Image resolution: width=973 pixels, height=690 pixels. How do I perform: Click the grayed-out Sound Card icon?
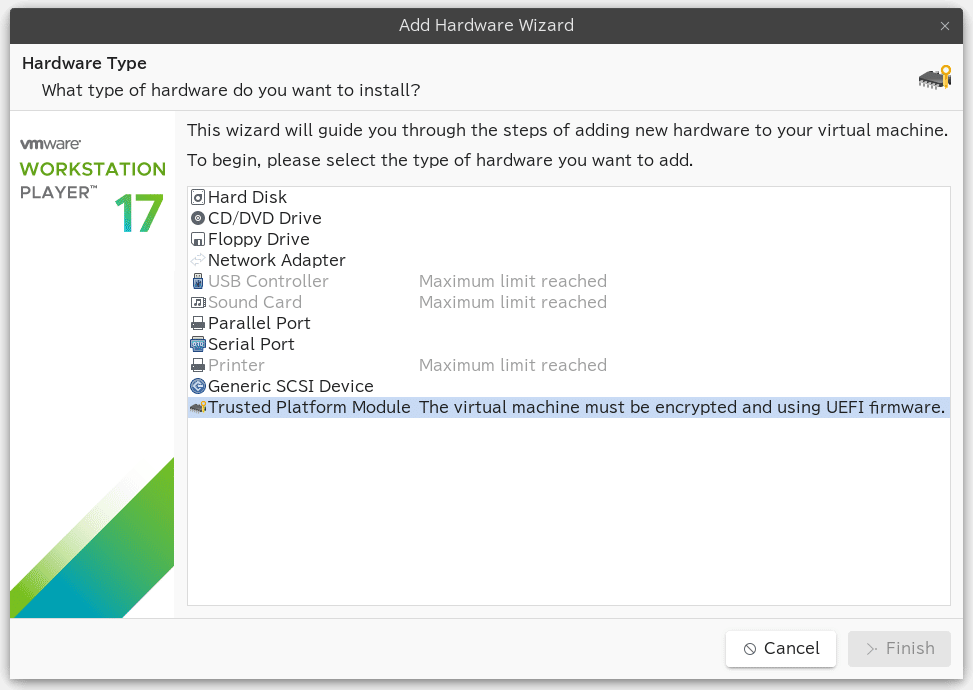point(199,302)
